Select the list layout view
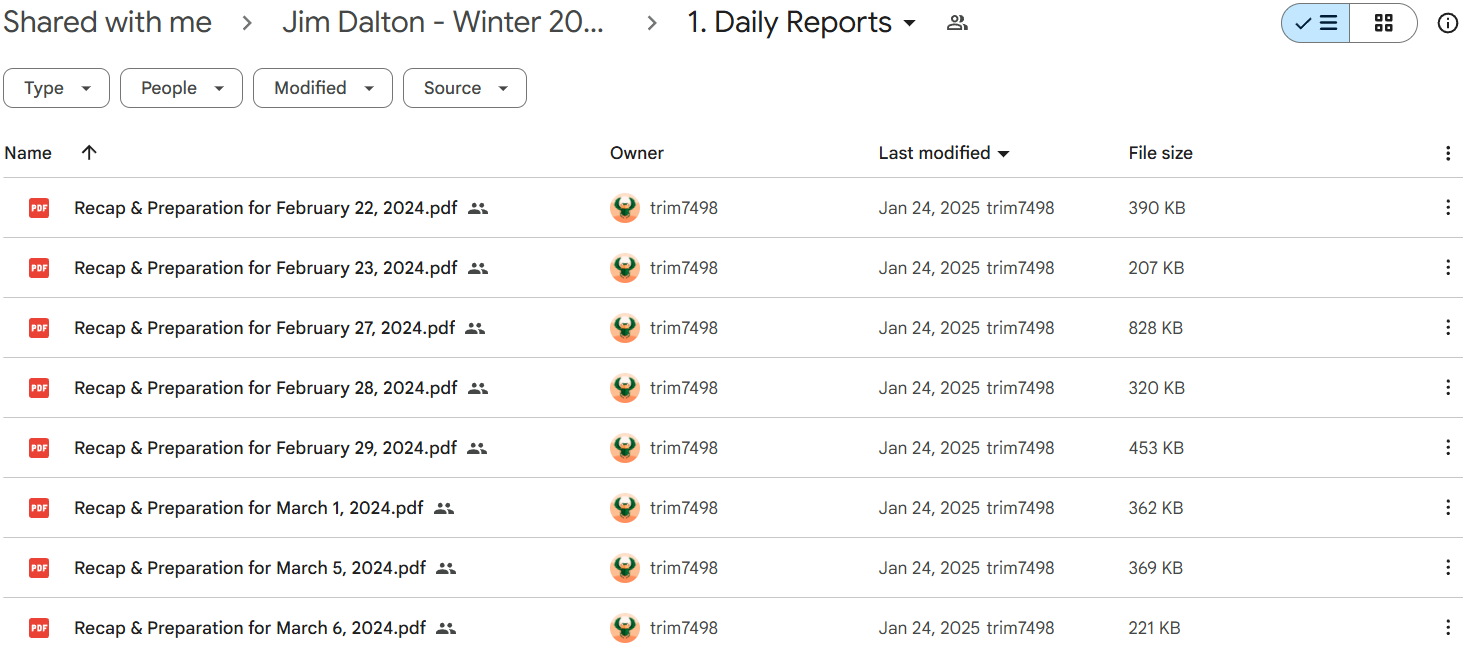Viewport: 1463px width, 651px height. (1316, 23)
